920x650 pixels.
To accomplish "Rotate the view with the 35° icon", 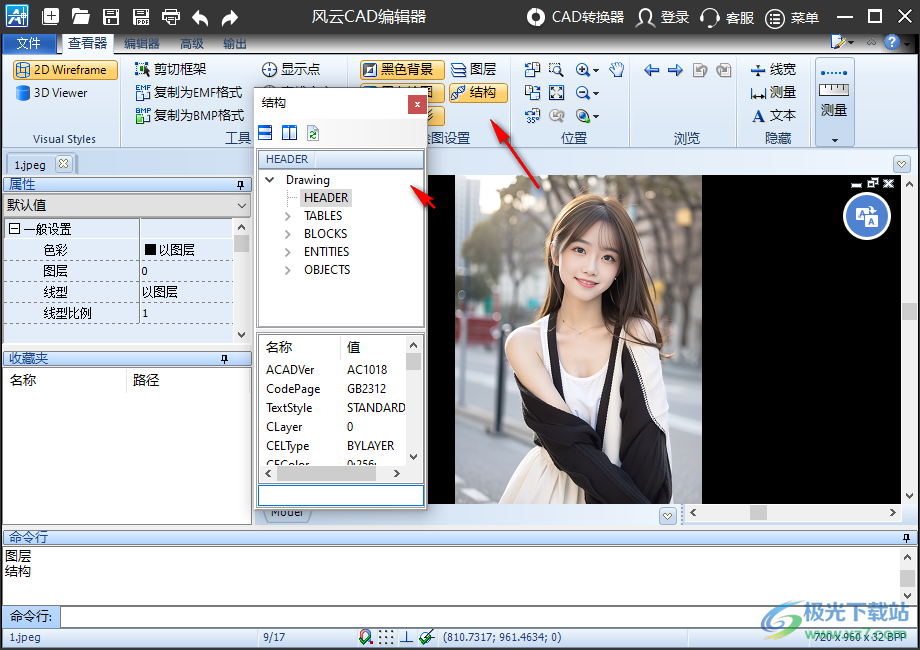I will pos(532,116).
